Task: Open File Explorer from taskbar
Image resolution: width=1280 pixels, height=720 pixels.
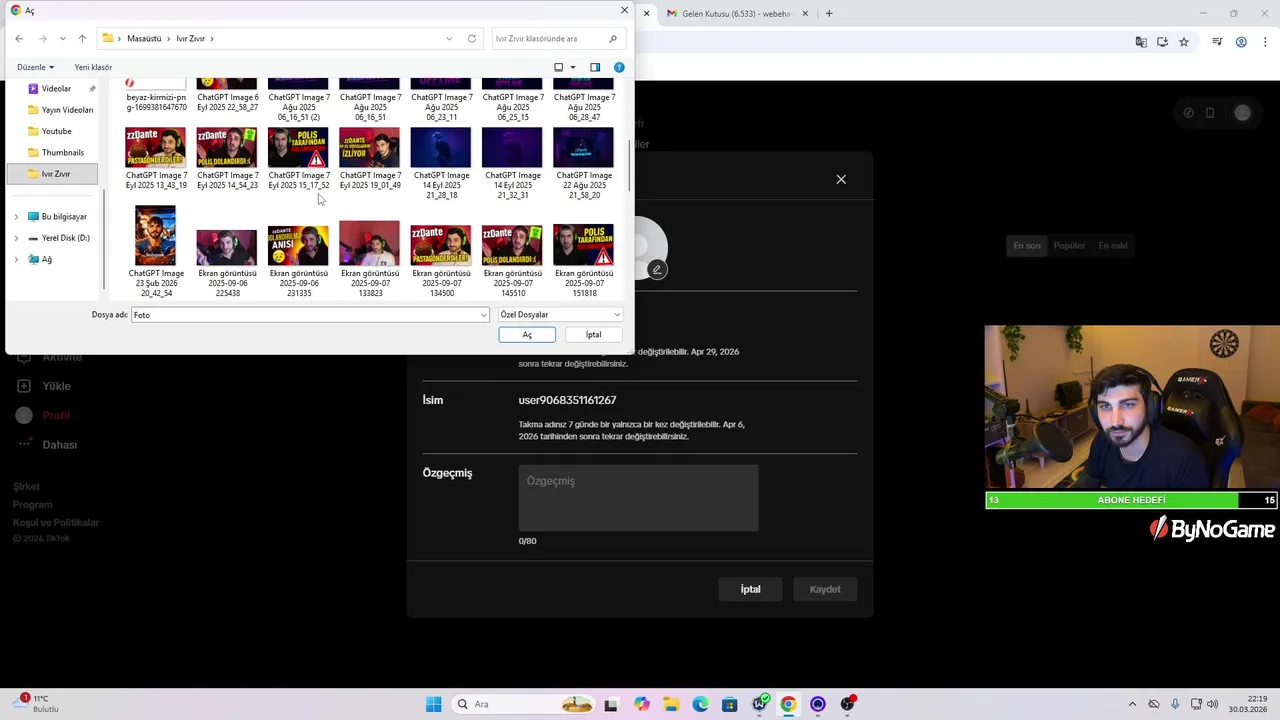Action: click(671, 704)
